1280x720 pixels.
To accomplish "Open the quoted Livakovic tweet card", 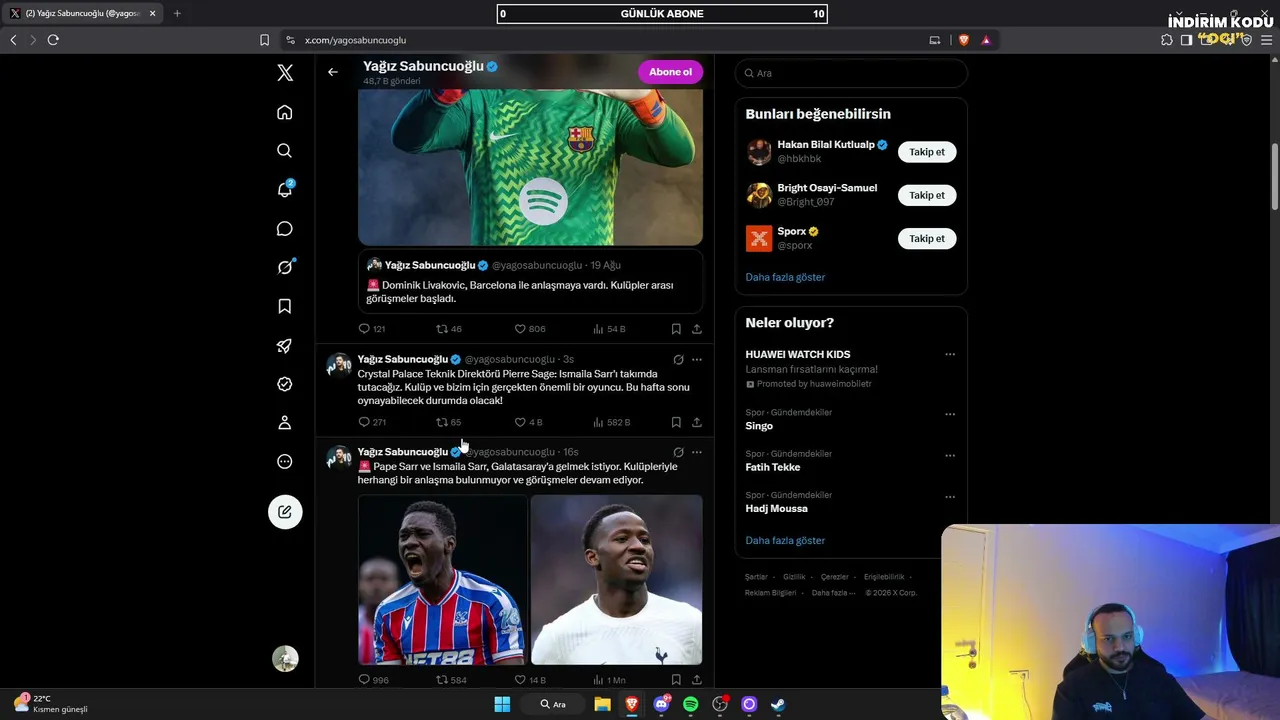I will tap(530, 282).
